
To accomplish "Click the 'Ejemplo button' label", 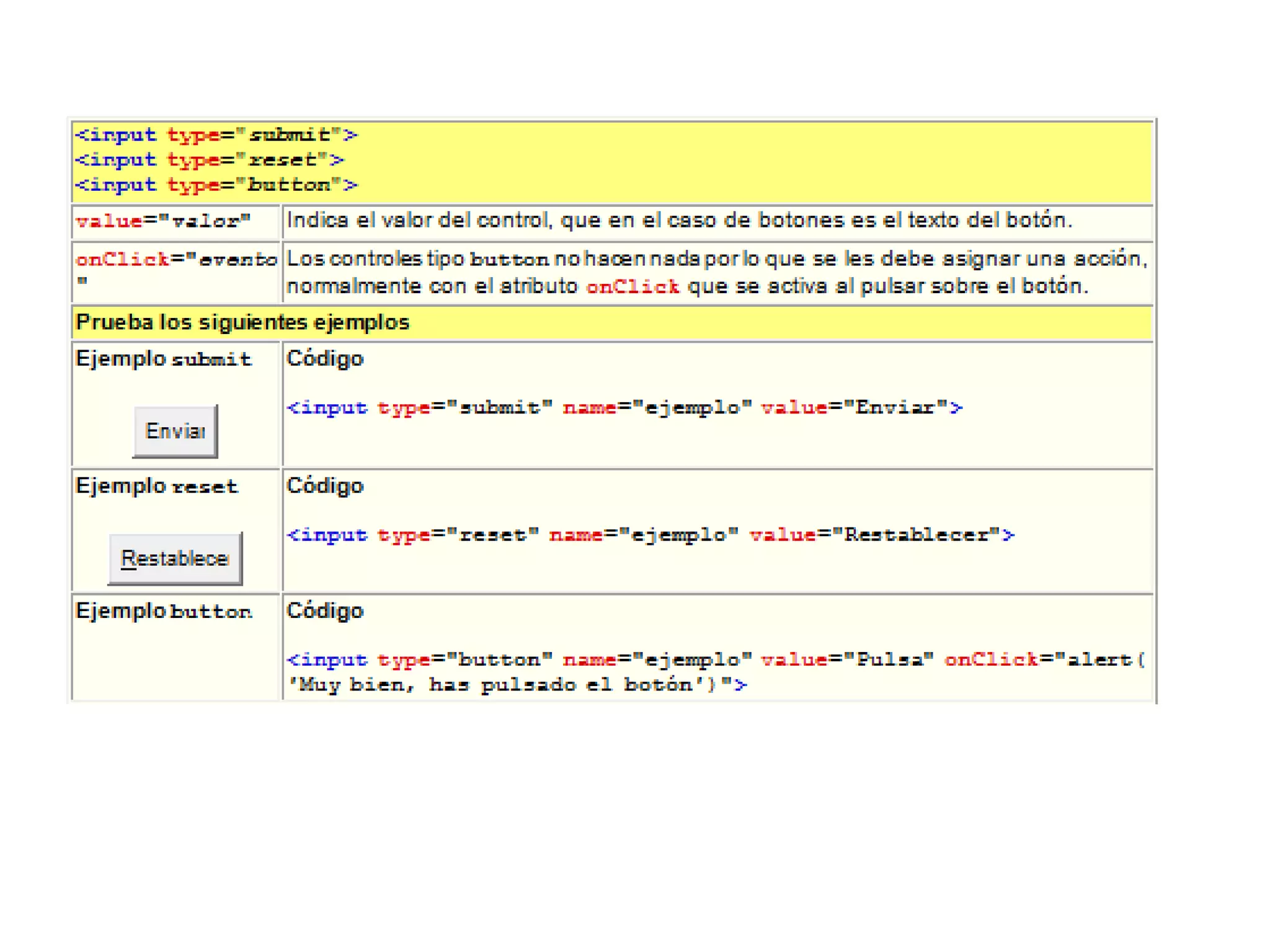I will 164,611.
